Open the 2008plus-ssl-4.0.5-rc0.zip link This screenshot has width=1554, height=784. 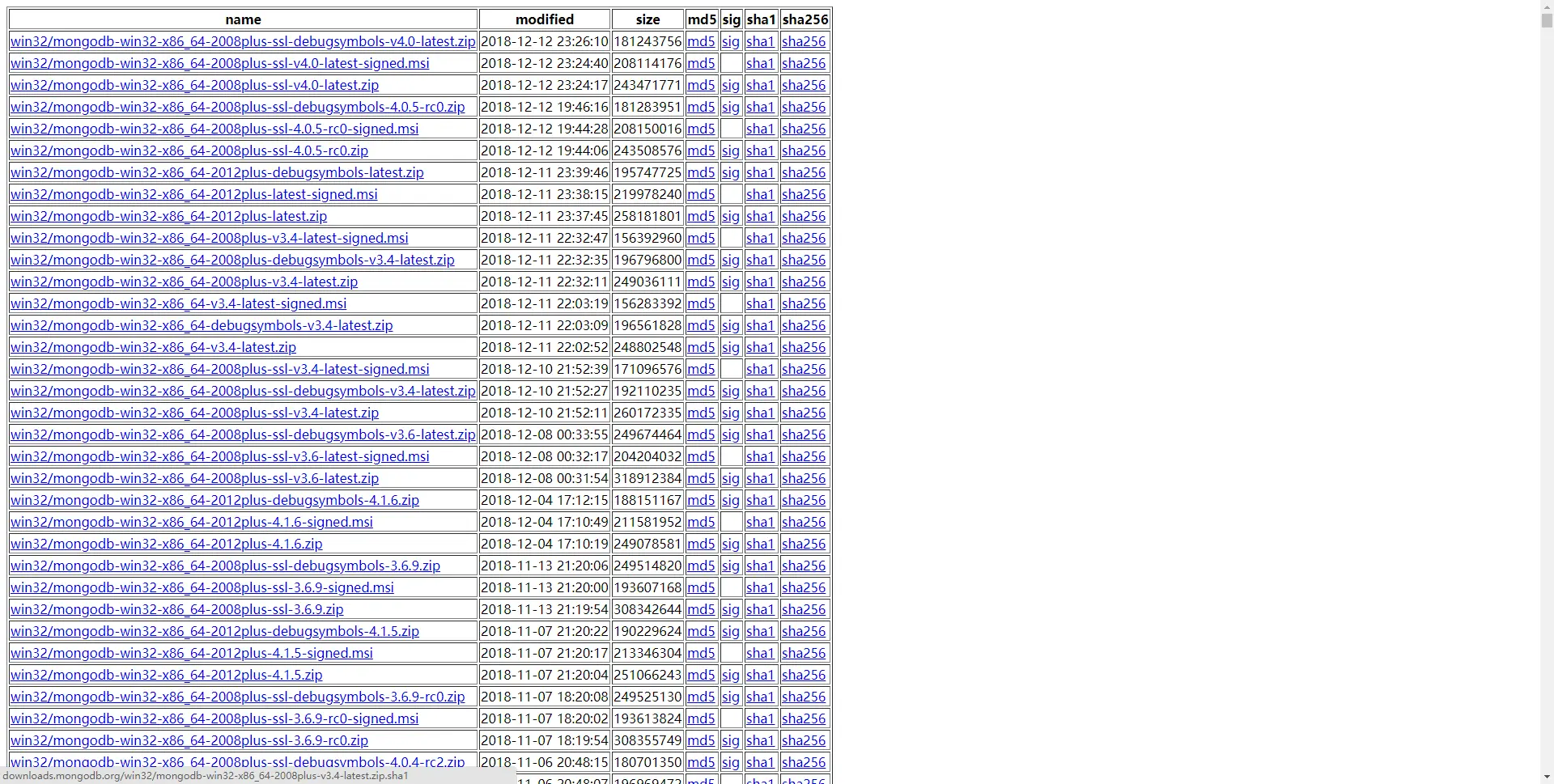tap(189, 150)
